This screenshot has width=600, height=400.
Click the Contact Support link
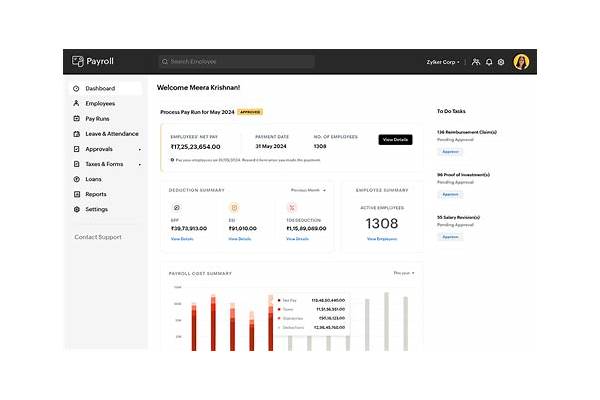coord(98,237)
